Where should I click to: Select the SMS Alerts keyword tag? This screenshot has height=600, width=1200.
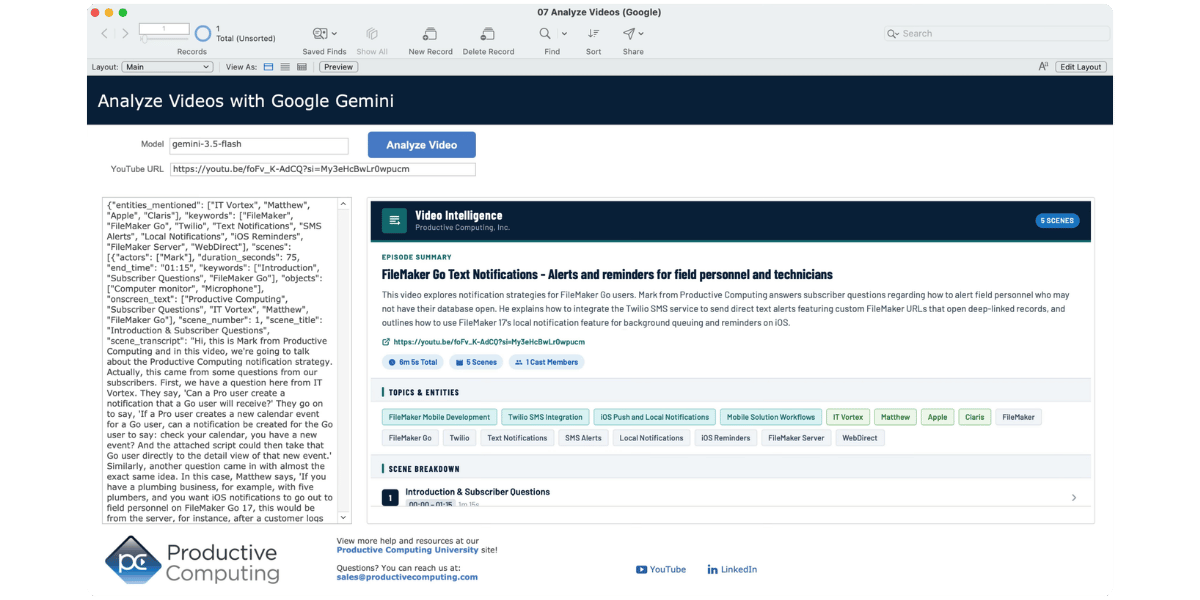coord(583,438)
